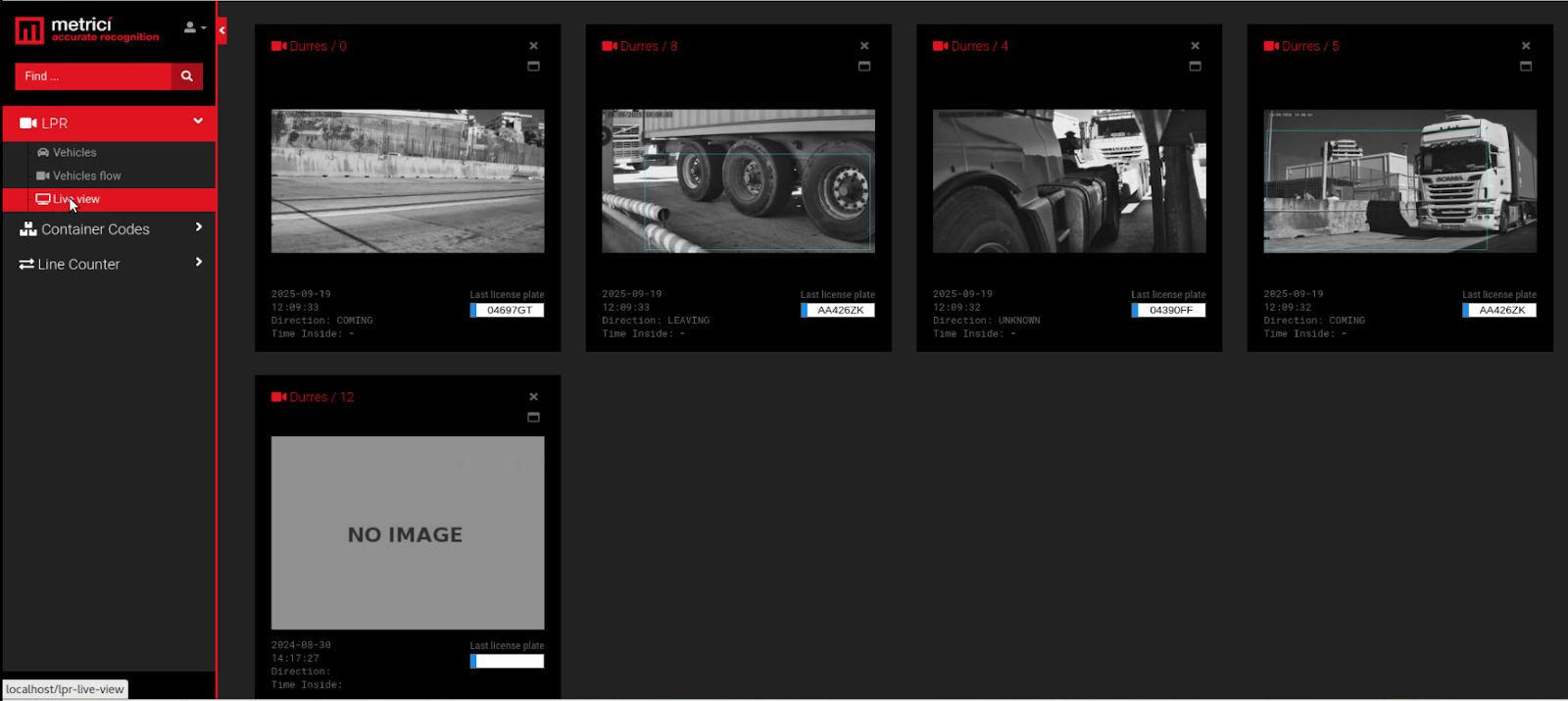Select the Live view entry

pos(76,200)
